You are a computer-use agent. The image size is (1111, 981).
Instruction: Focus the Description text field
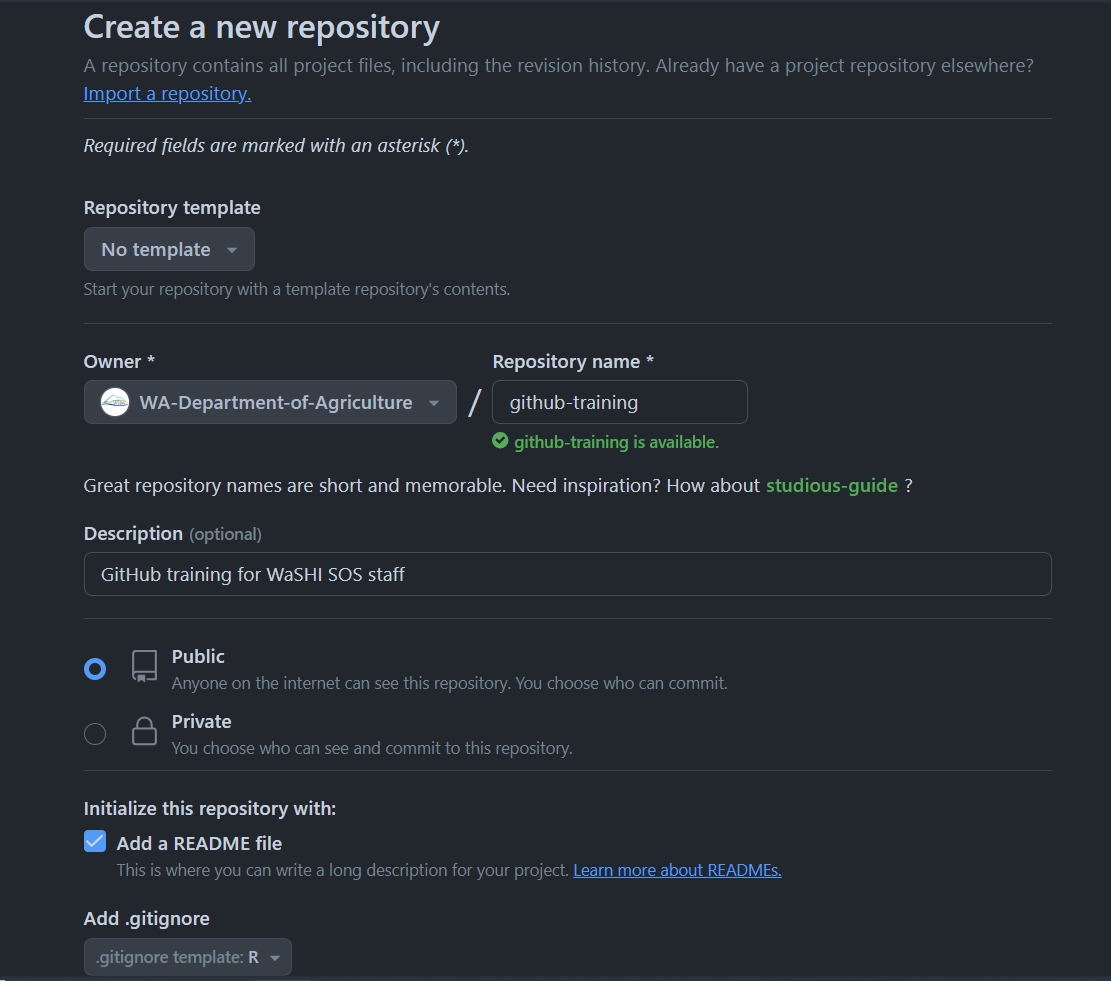[x=567, y=575]
